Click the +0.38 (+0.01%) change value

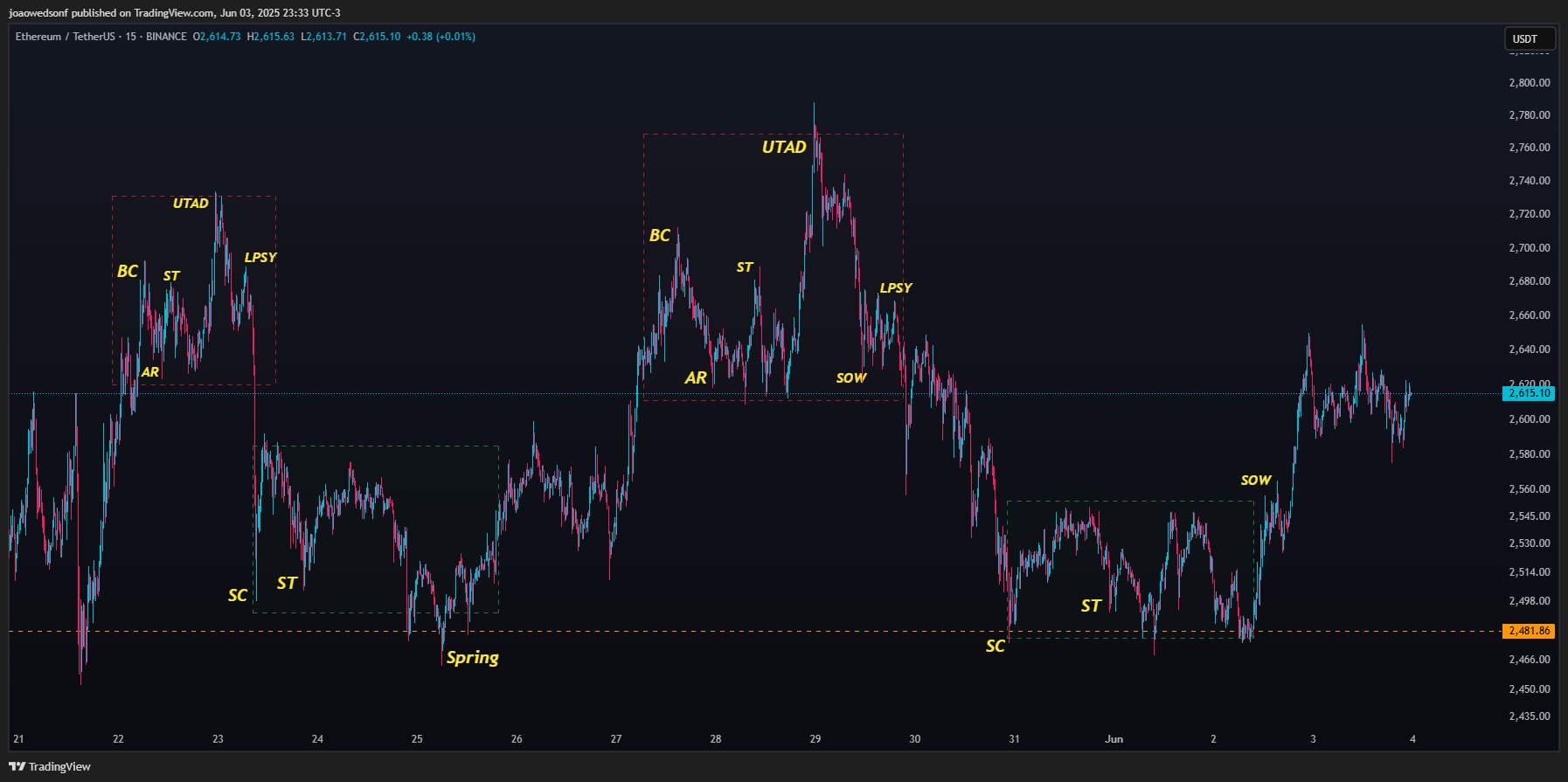pyautogui.click(x=441, y=37)
